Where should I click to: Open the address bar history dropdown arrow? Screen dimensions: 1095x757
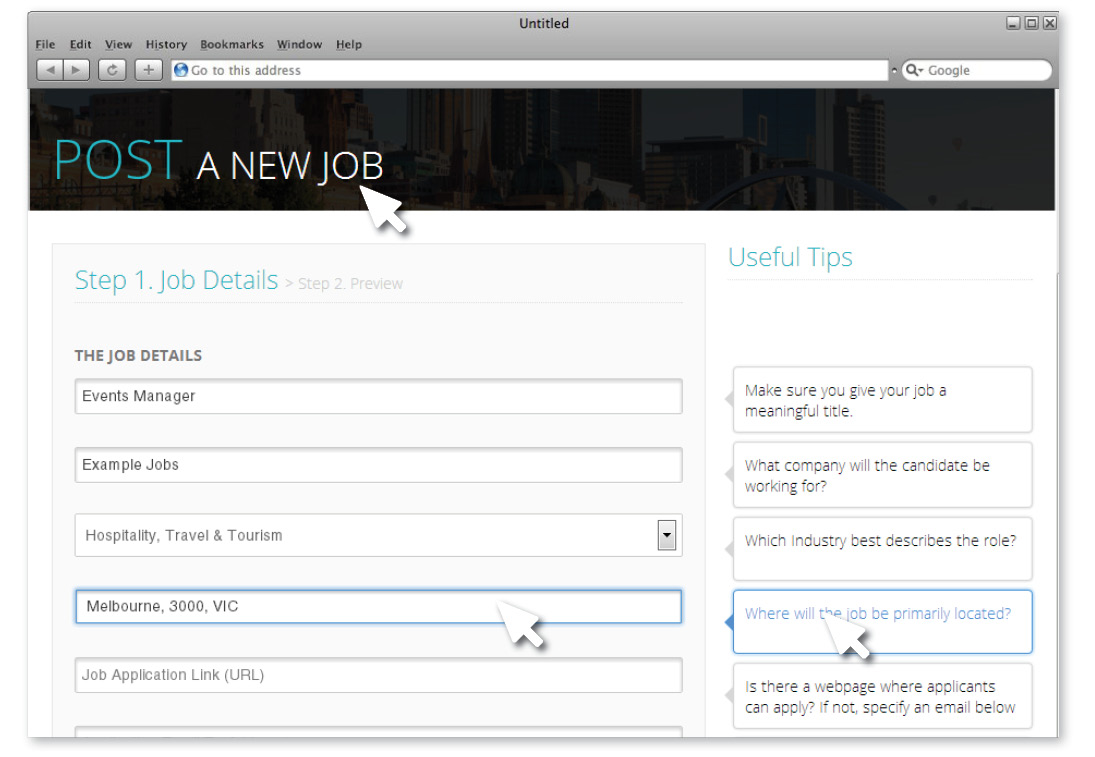pos(894,70)
